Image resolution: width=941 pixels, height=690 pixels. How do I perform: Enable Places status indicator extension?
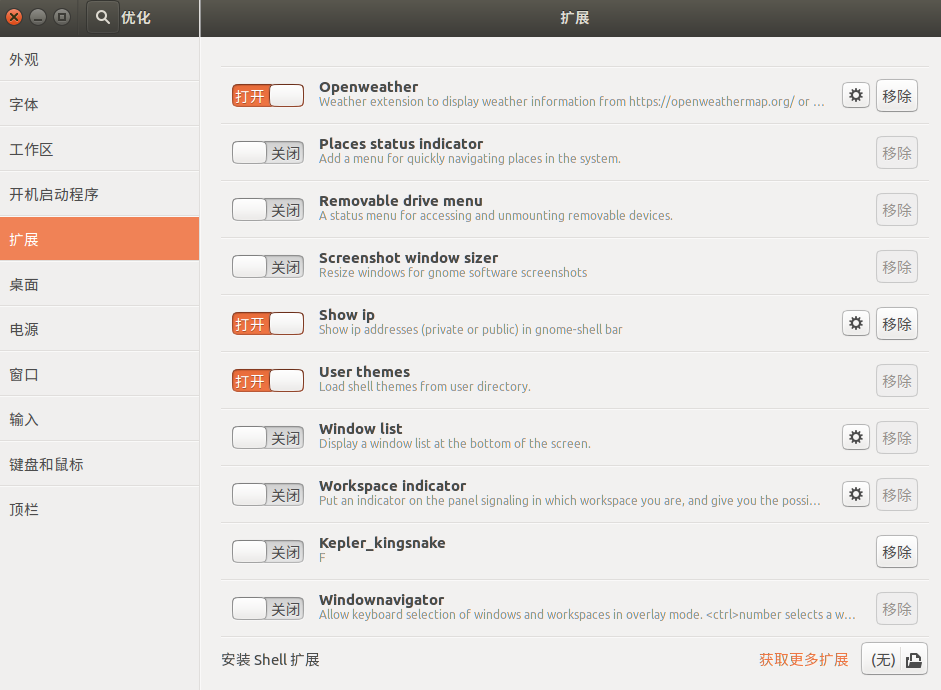268,152
